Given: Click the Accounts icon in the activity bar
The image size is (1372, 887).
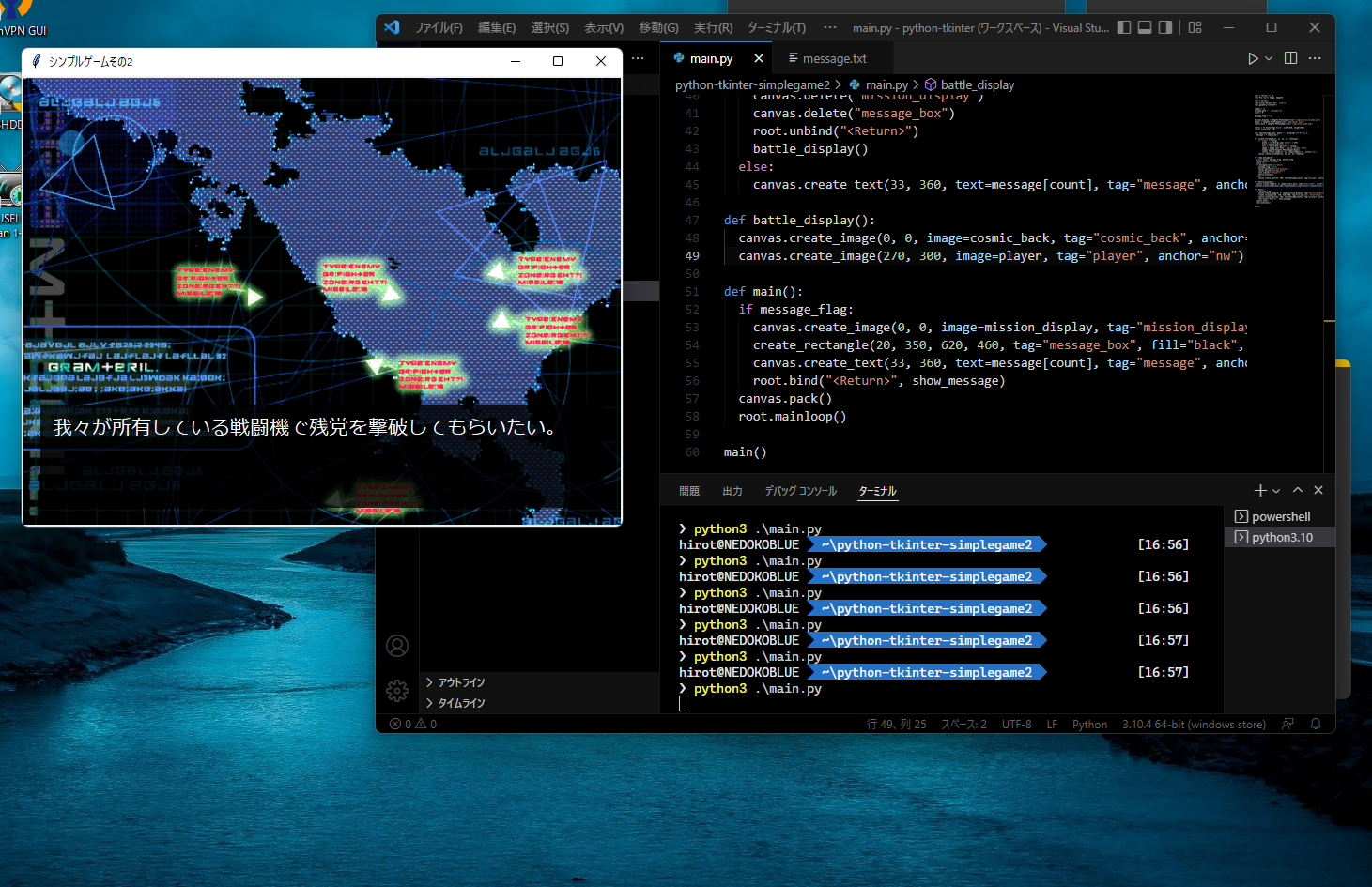Looking at the screenshot, I should (x=397, y=646).
